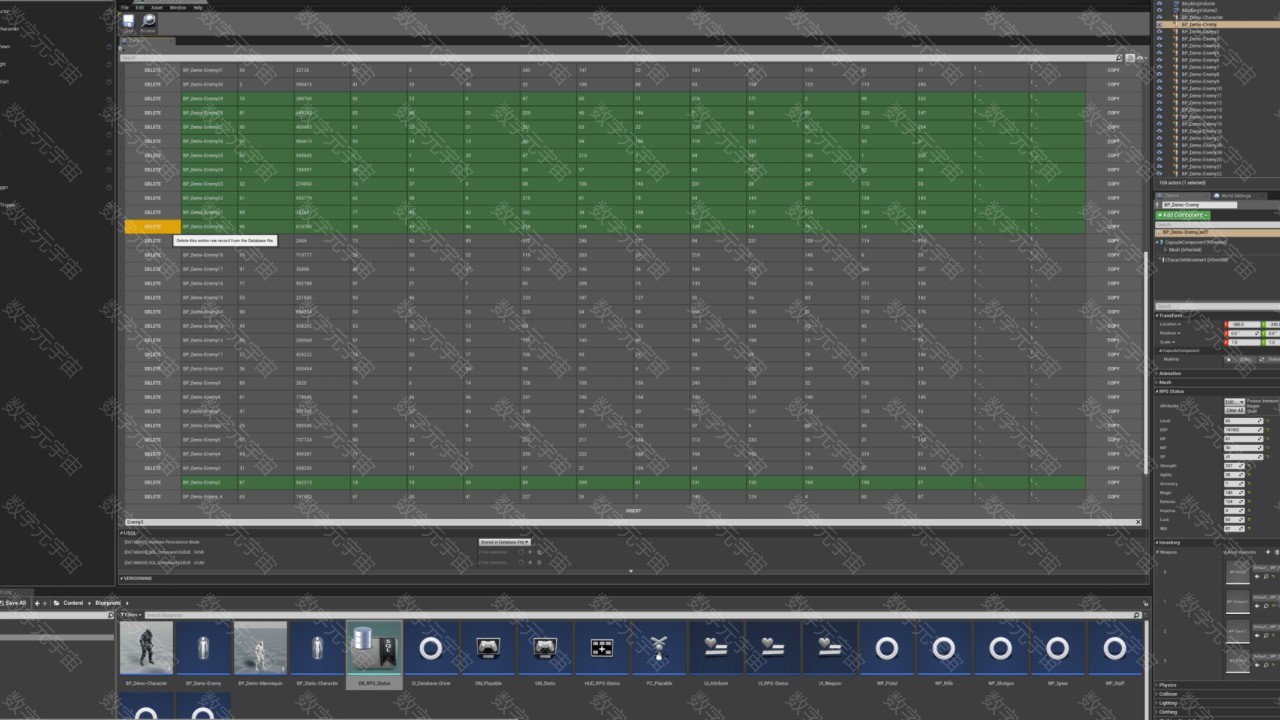Select the GM_Playable game mode asset
The image size is (1280, 720).
tap(488, 648)
